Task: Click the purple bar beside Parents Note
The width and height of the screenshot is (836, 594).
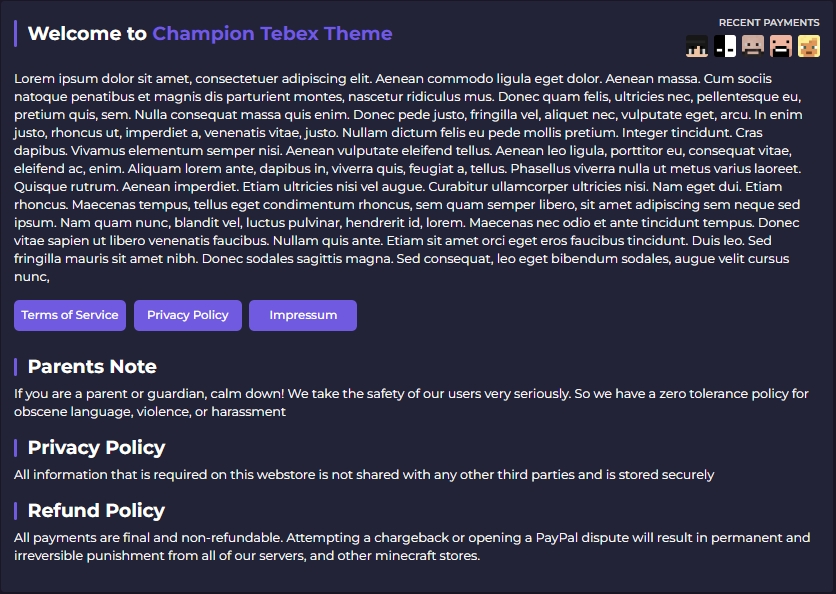Action: coord(16,366)
